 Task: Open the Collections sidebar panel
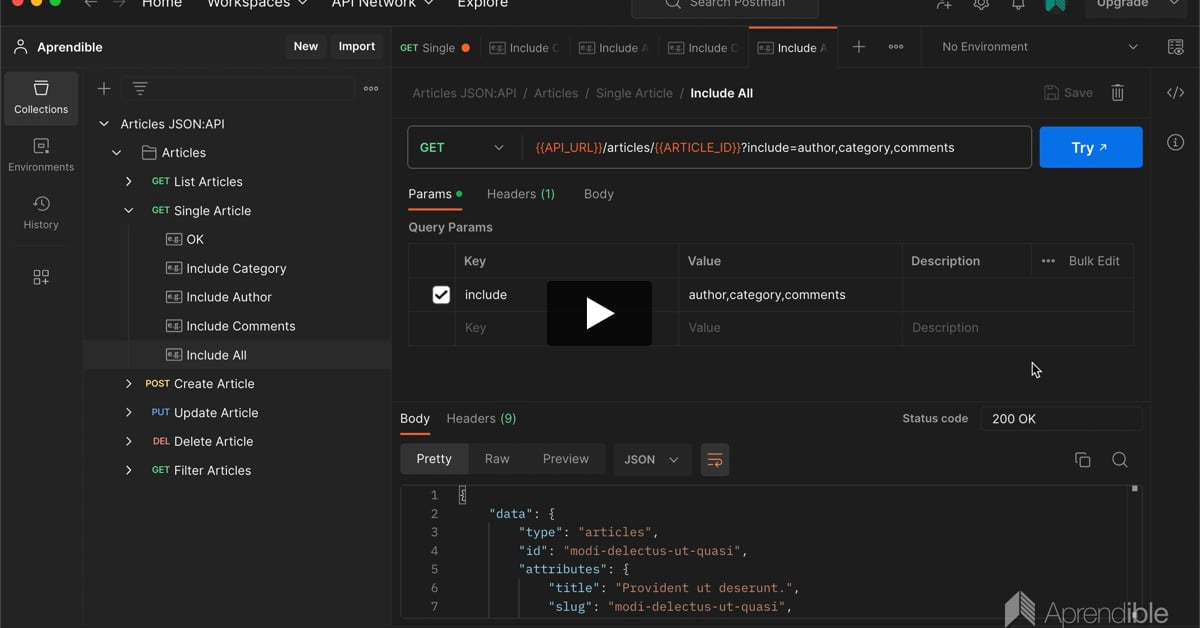point(41,98)
